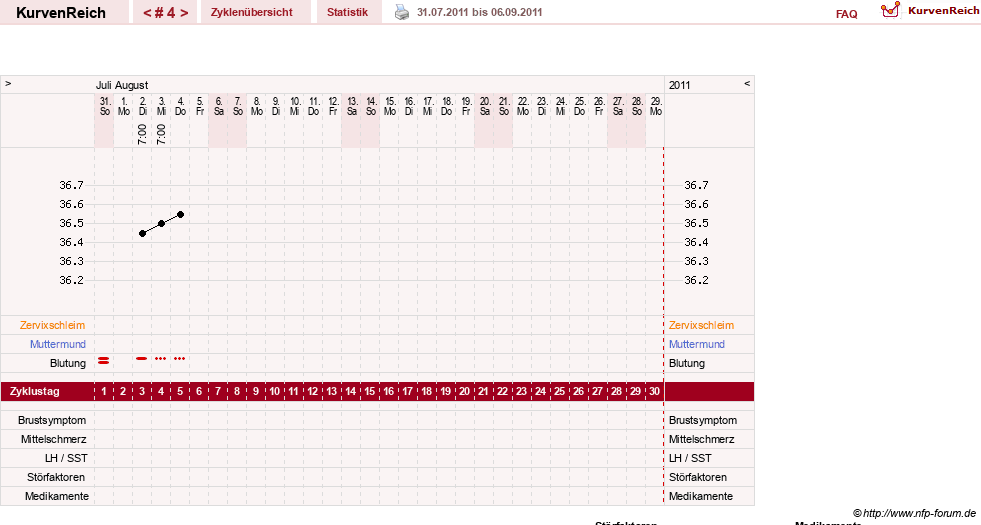
Task: Click the right-side LH / SST label
Action: point(690,458)
